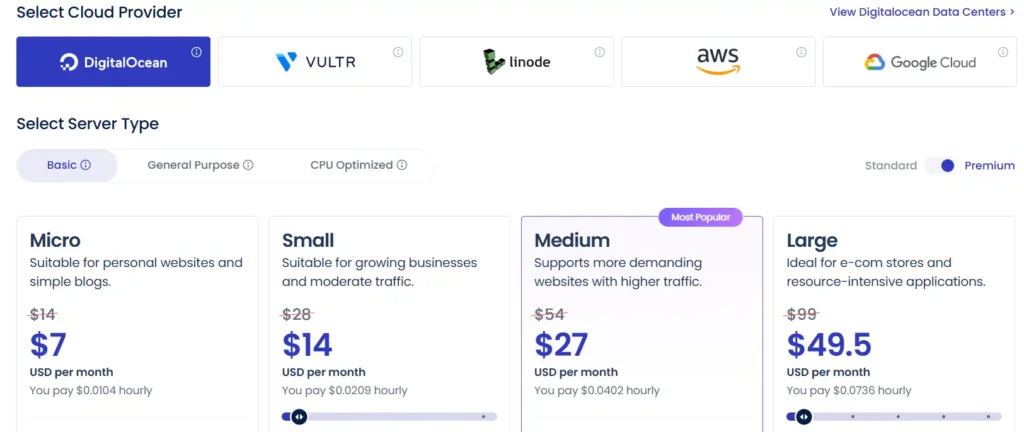The width and height of the screenshot is (1024, 432).
Task: Click the $27 Medium price
Action: 561,345
